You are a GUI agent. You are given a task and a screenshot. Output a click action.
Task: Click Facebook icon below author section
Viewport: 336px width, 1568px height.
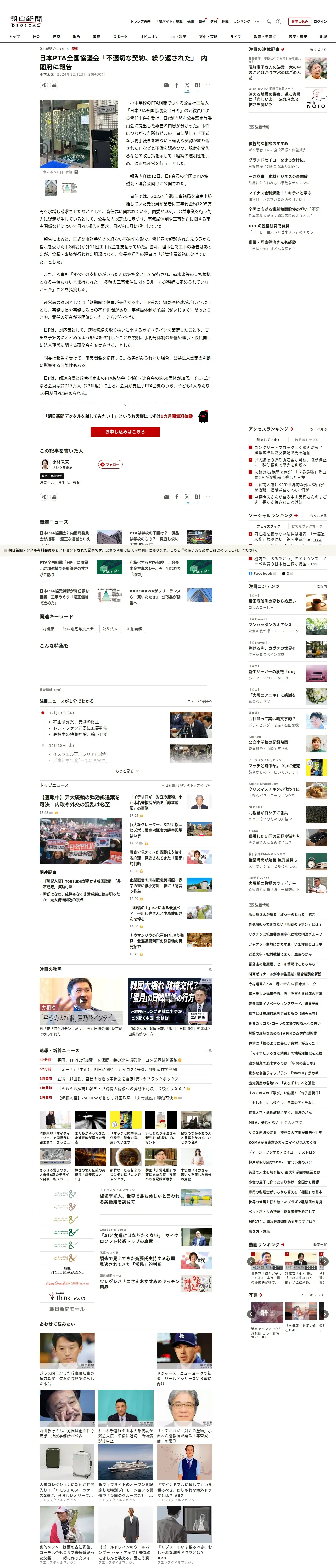(x=177, y=497)
